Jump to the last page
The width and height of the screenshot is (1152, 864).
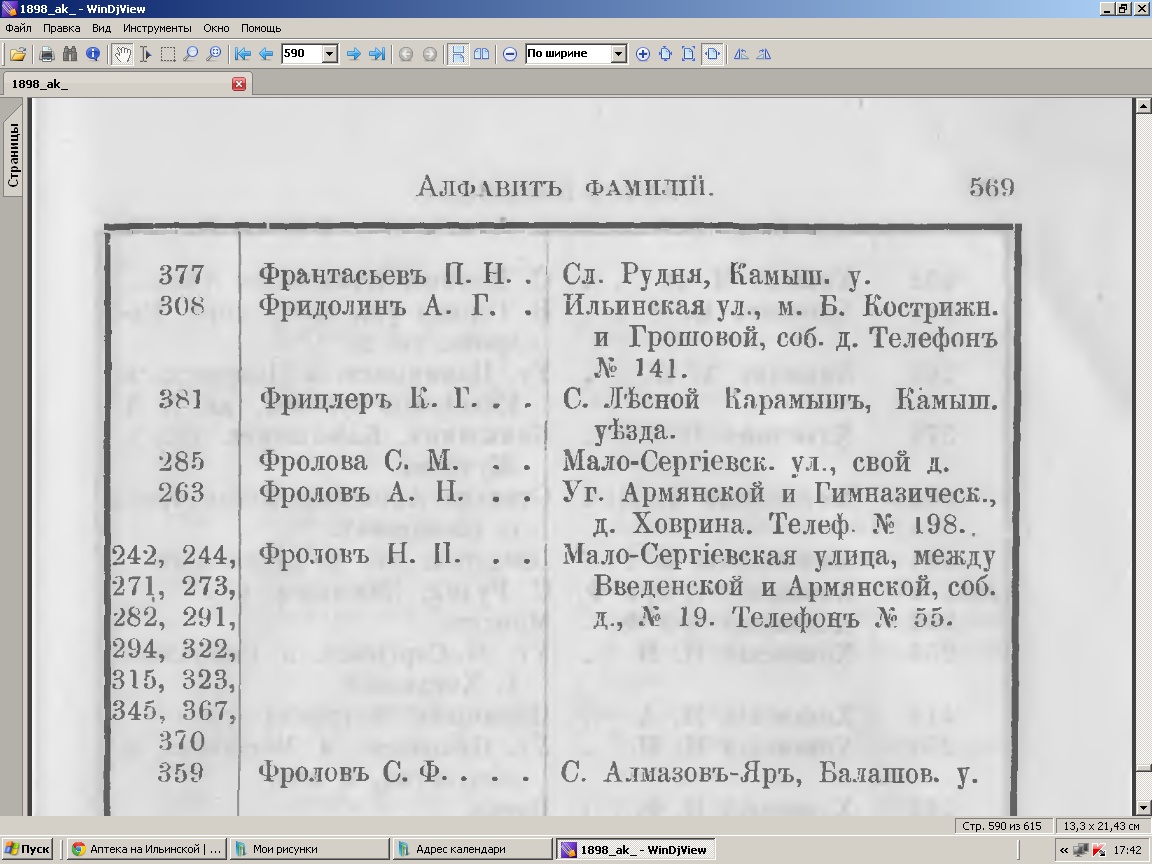(x=377, y=54)
